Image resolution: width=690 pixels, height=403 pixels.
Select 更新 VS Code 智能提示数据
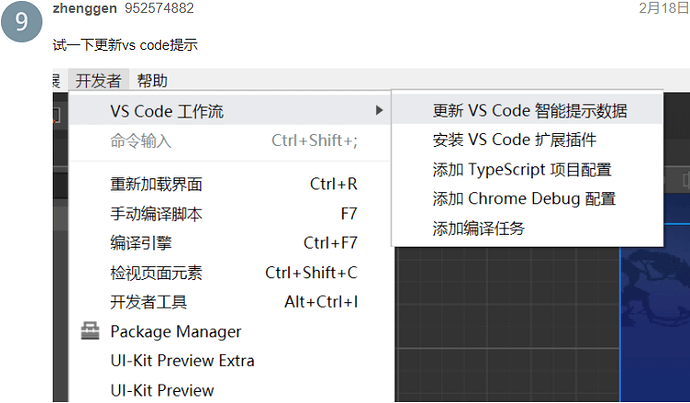(x=529, y=110)
